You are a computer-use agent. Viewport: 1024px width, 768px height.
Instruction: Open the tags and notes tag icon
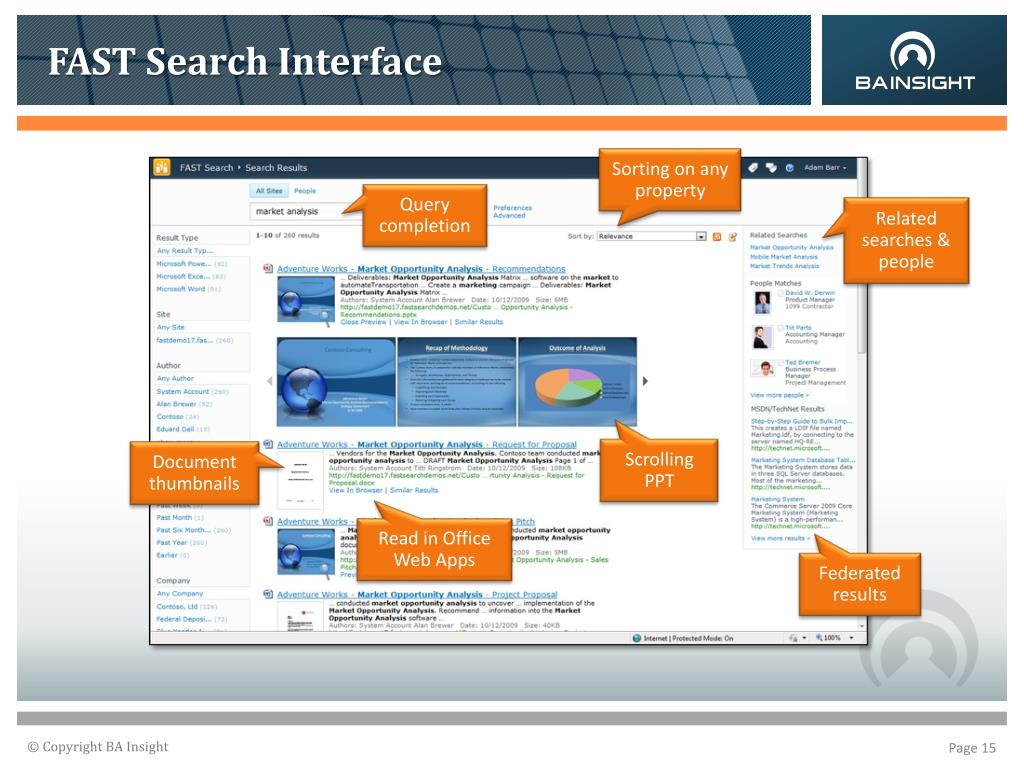753,168
